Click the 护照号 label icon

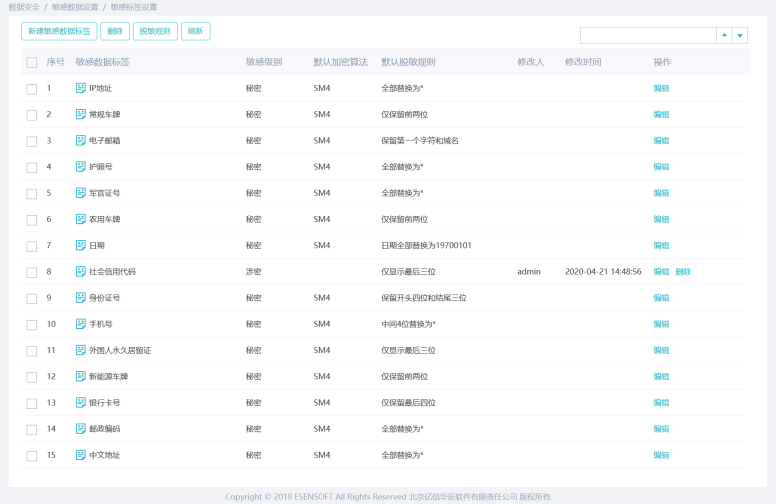pyautogui.click(x=81, y=166)
